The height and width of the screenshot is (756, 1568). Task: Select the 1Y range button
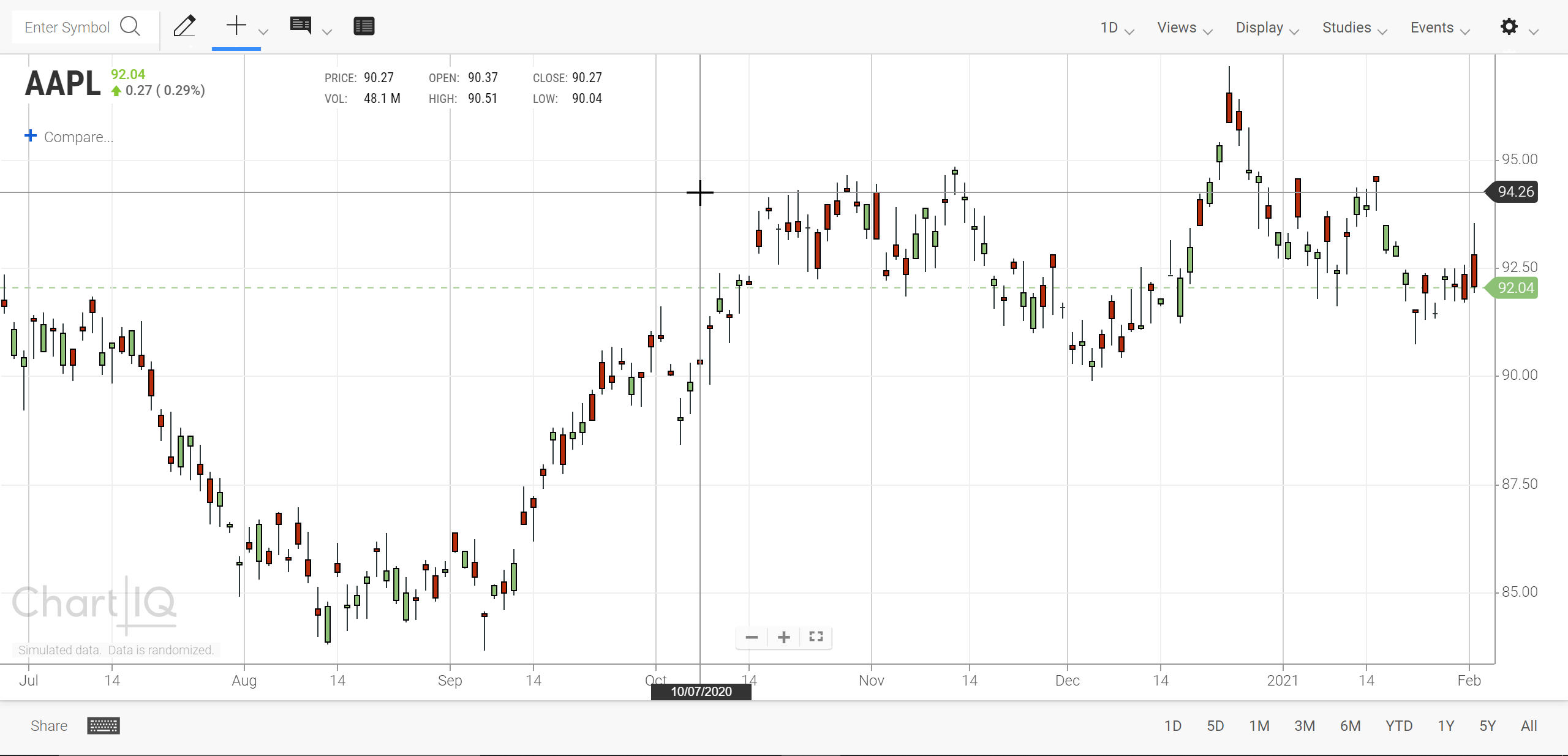click(1445, 726)
